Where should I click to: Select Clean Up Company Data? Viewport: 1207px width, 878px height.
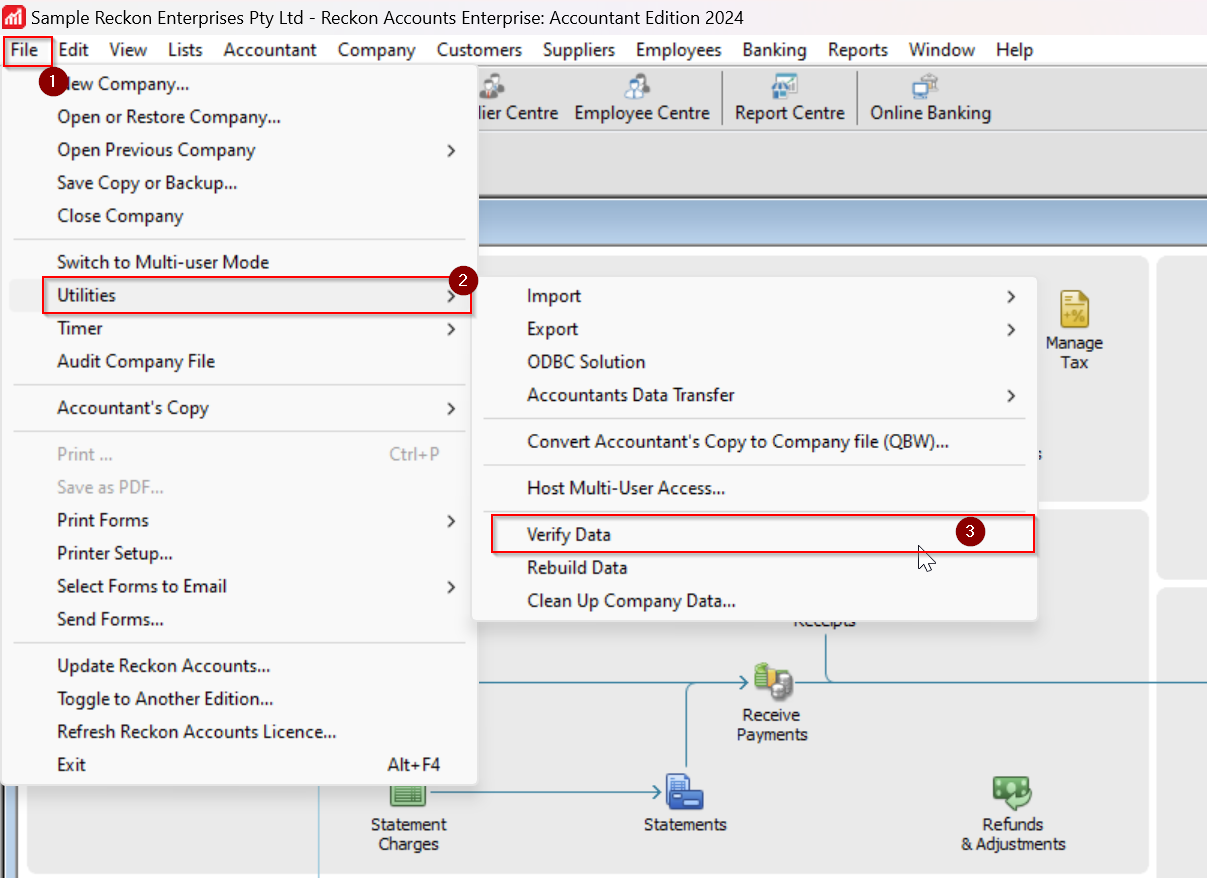pyautogui.click(x=755, y=601)
